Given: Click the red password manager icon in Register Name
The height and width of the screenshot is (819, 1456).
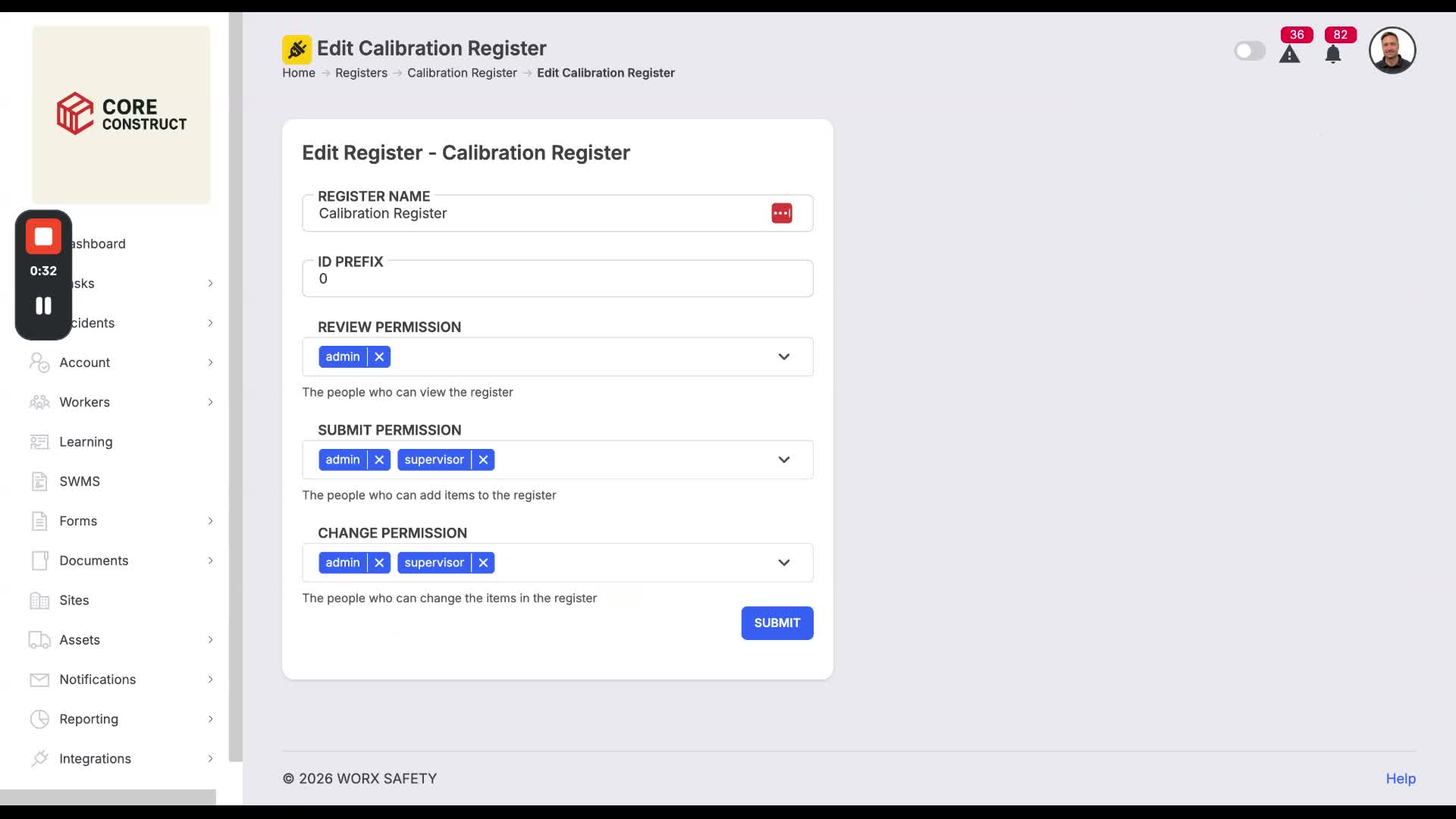Looking at the screenshot, I should (782, 213).
